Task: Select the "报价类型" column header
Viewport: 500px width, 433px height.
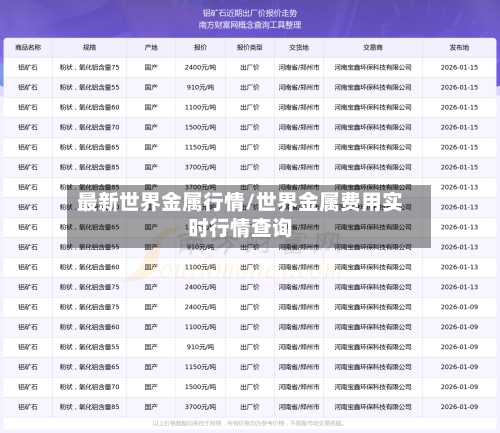Action: click(x=250, y=47)
